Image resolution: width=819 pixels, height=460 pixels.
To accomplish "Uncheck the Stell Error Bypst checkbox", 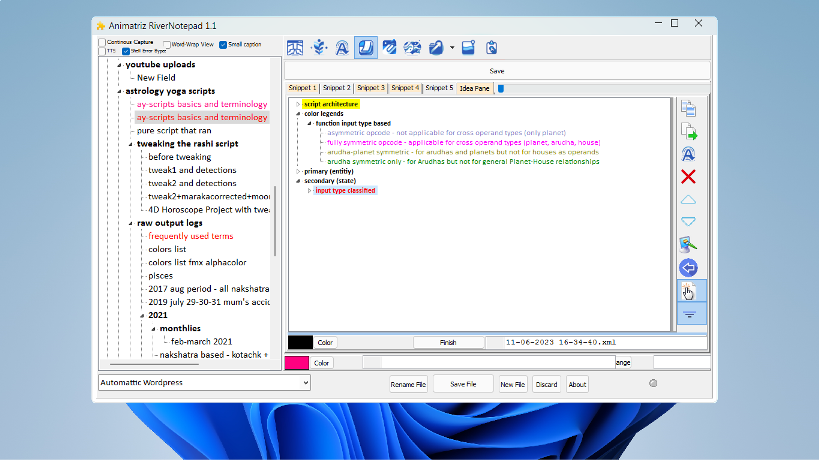I will [x=126, y=51].
